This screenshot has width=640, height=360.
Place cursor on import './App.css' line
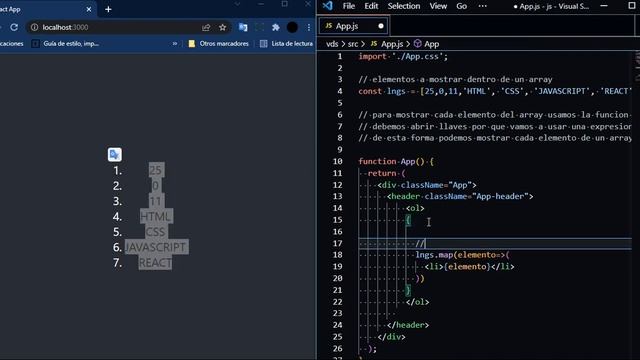[403, 56]
